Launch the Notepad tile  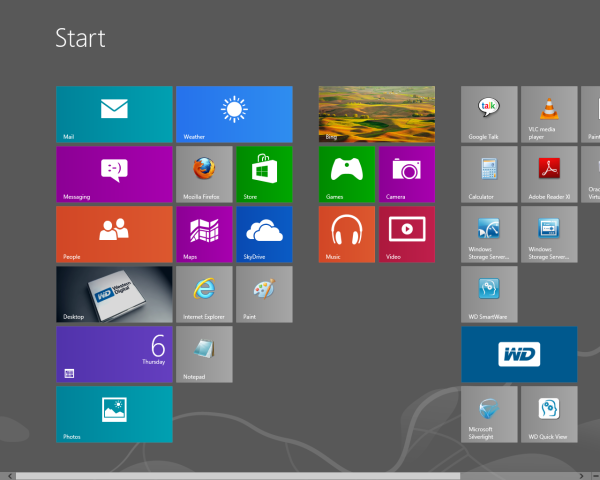tap(204, 354)
